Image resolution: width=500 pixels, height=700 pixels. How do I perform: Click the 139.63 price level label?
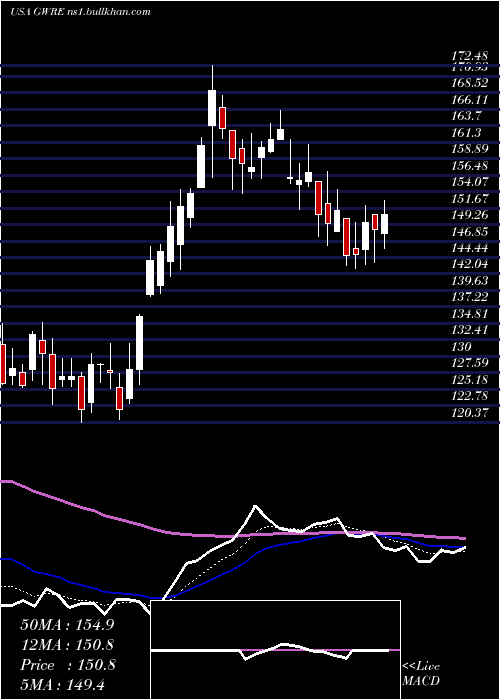[x=470, y=281]
